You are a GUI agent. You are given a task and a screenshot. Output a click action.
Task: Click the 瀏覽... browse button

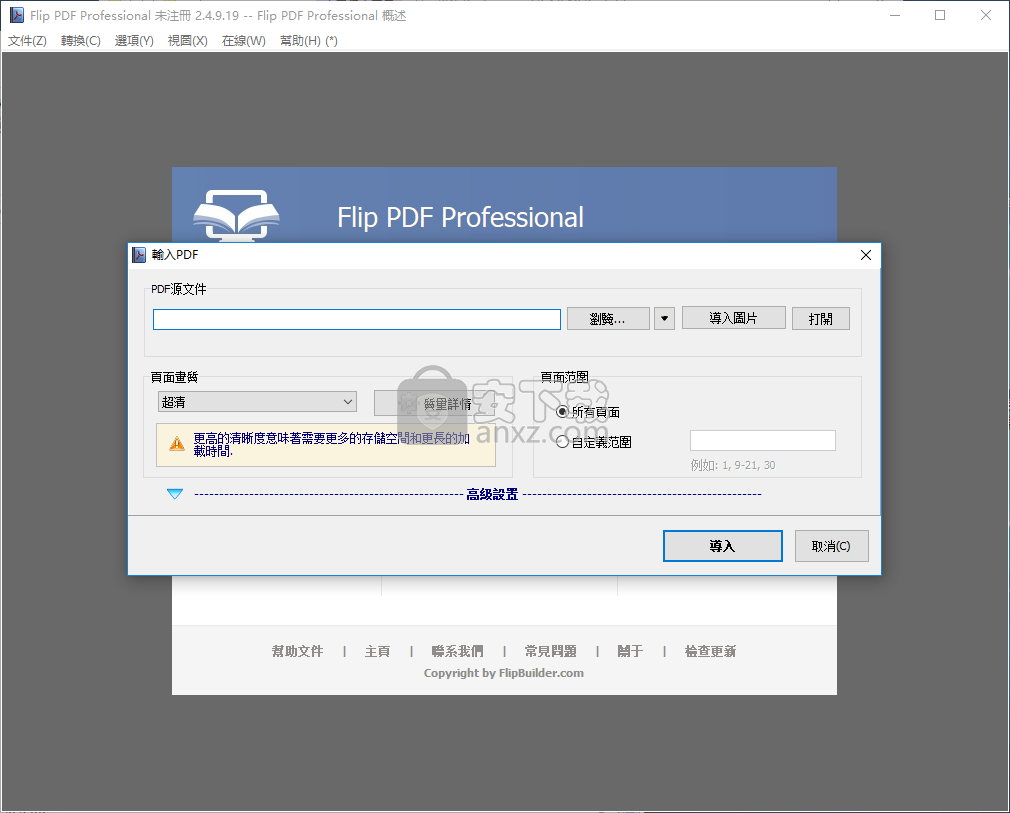pyautogui.click(x=608, y=318)
